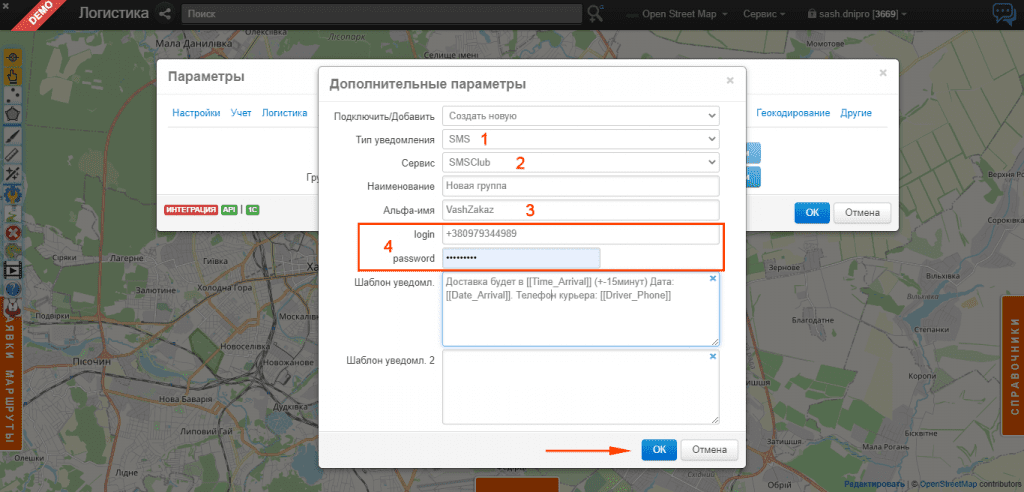
Task: Click inside the Шаблон уведомл. text area
Action: [x=581, y=309]
